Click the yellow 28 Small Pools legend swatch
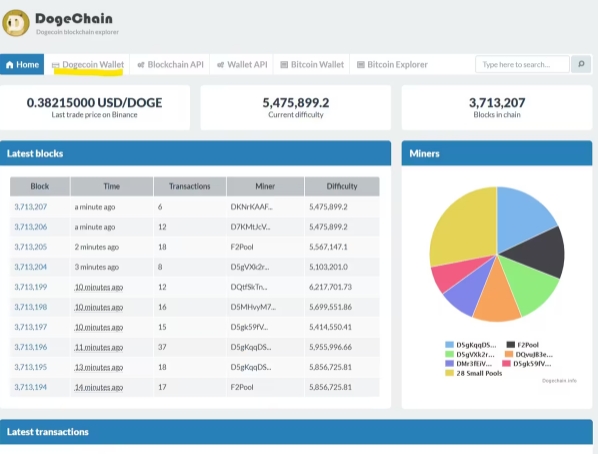Viewport: 598px width, 454px height. click(x=450, y=373)
